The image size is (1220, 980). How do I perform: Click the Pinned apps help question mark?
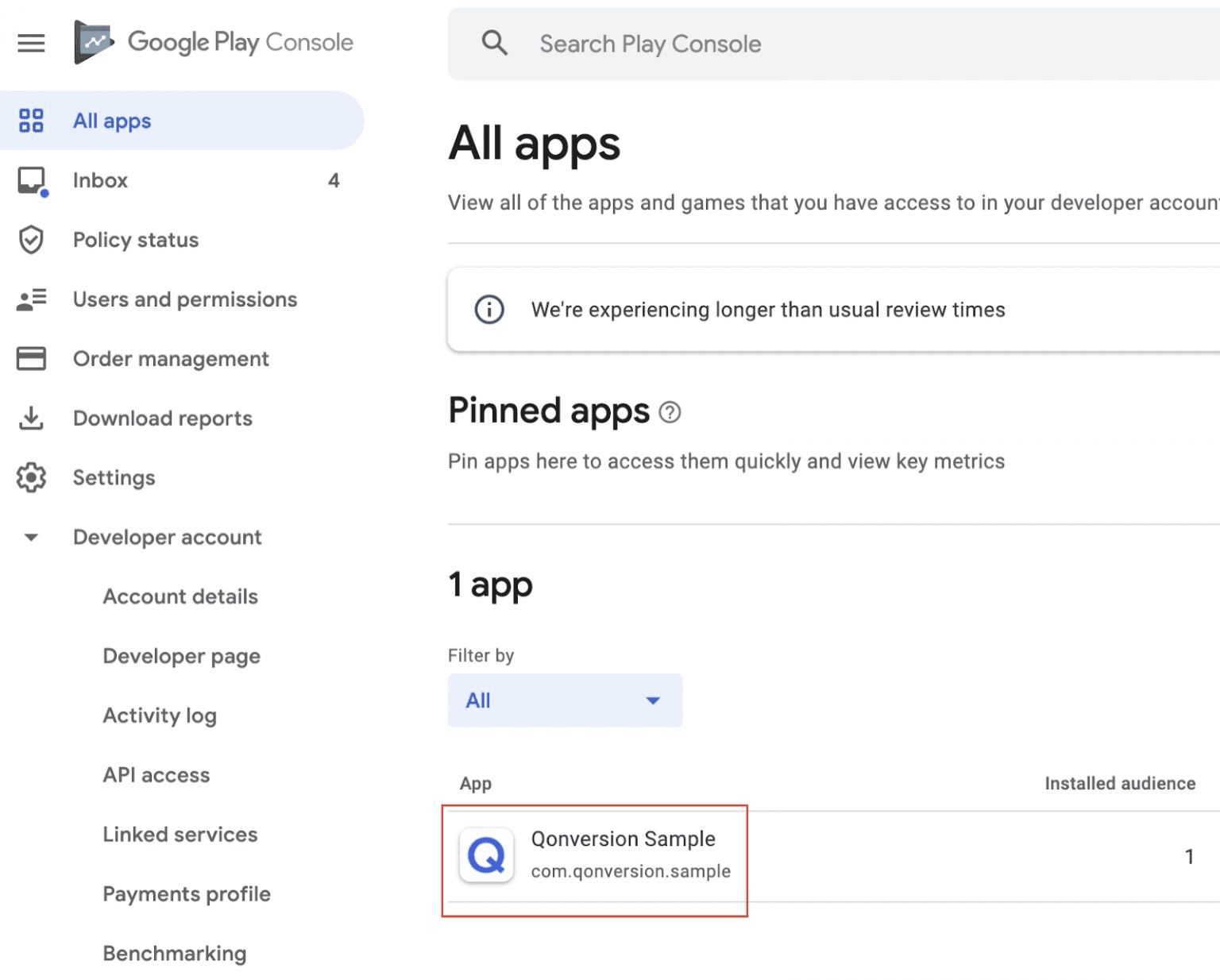[671, 412]
